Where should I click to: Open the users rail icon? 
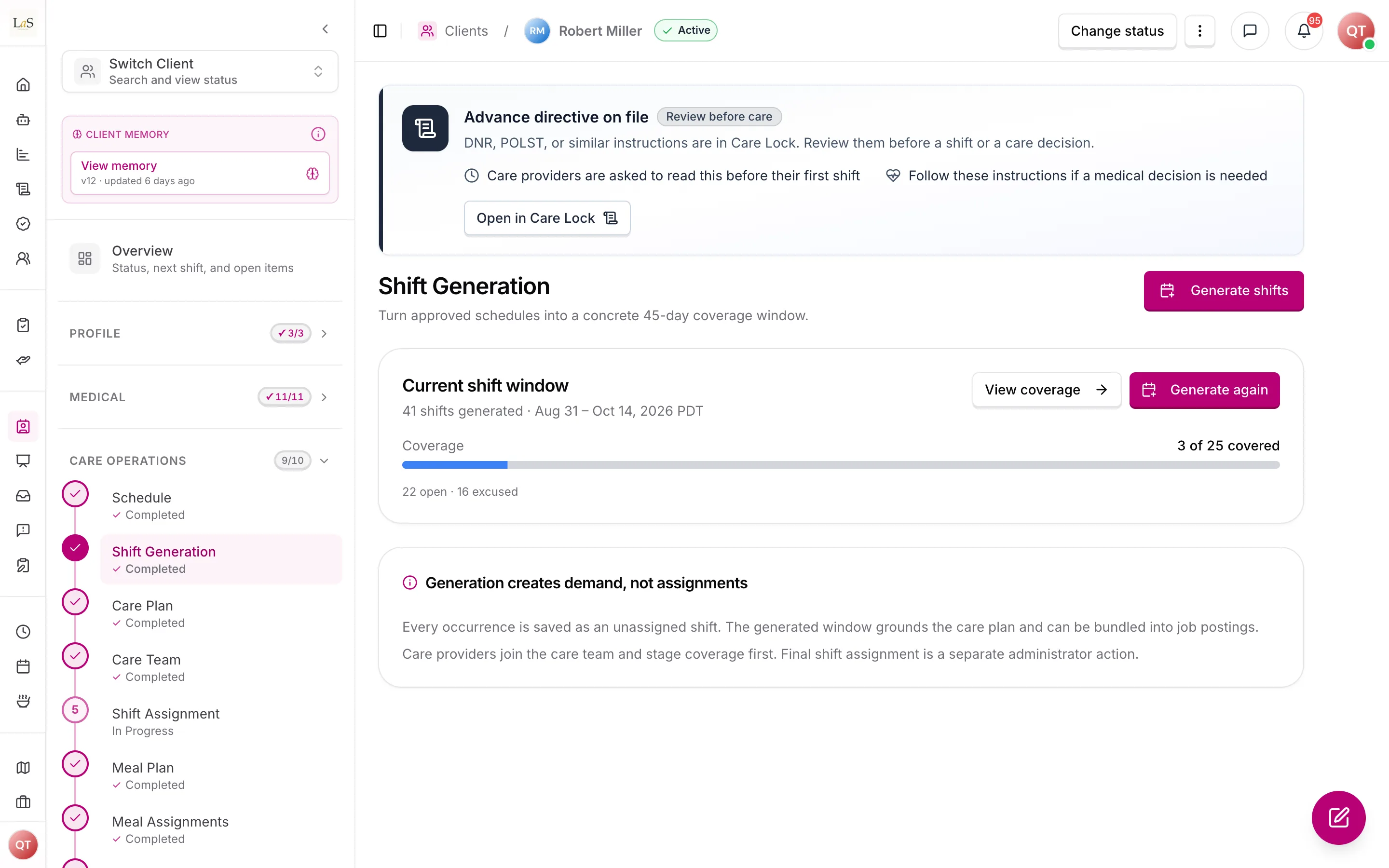23,258
